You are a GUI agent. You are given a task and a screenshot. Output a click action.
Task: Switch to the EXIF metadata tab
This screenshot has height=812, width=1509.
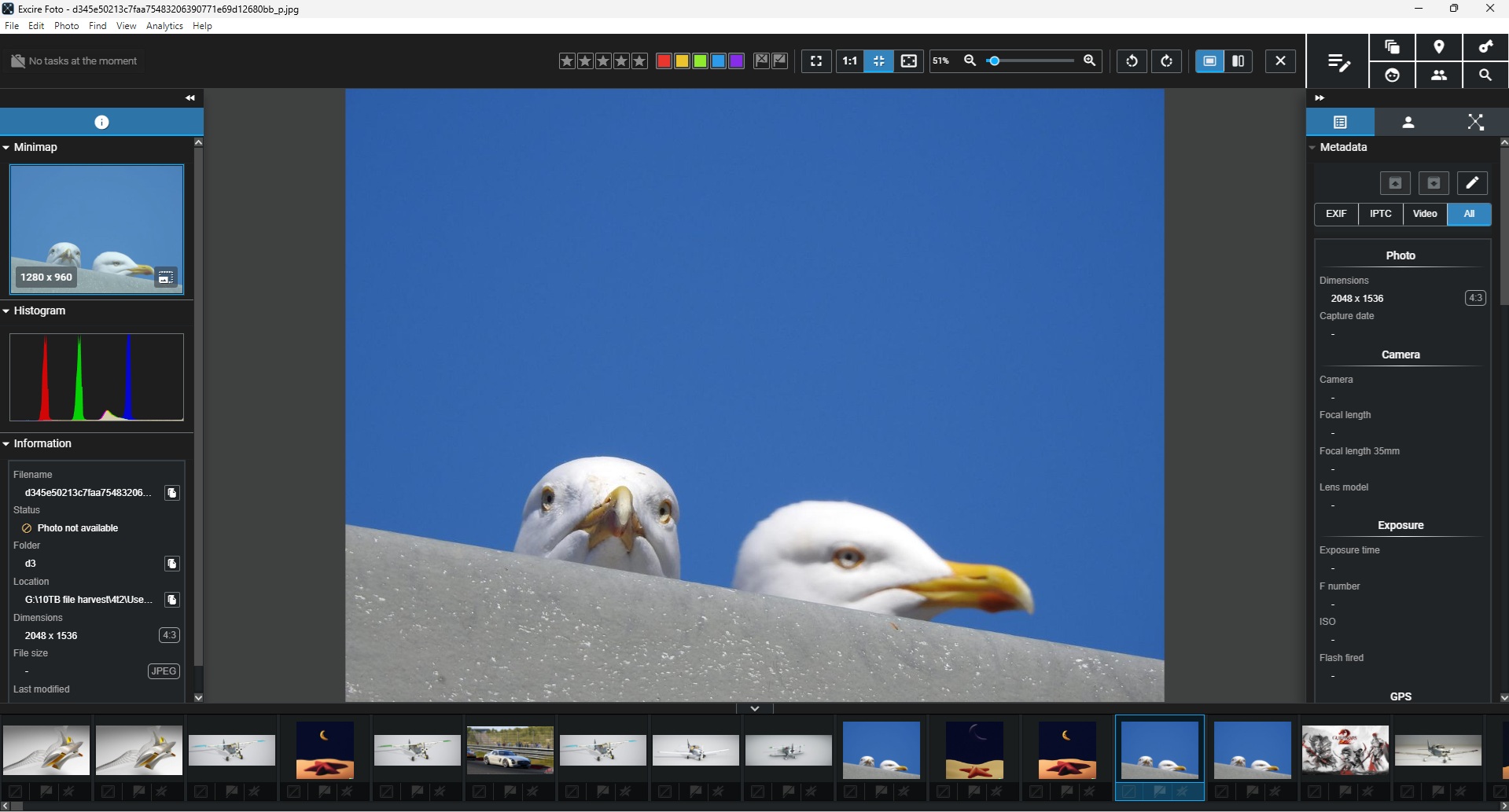point(1336,213)
